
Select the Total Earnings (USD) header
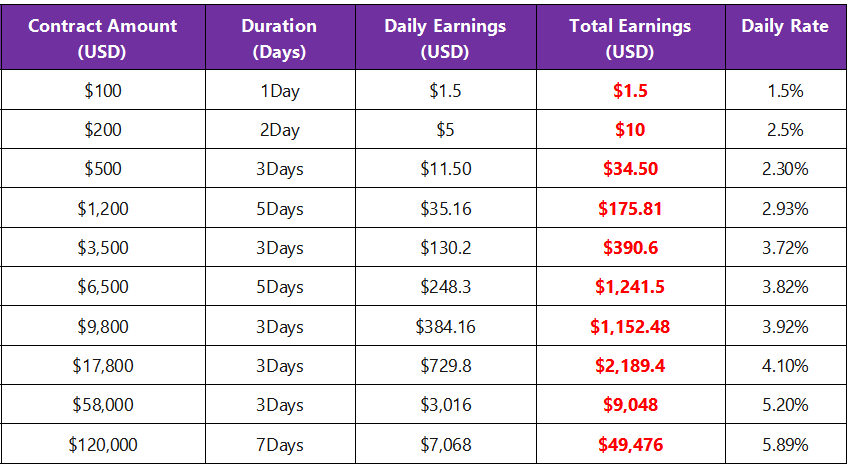(630, 38)
